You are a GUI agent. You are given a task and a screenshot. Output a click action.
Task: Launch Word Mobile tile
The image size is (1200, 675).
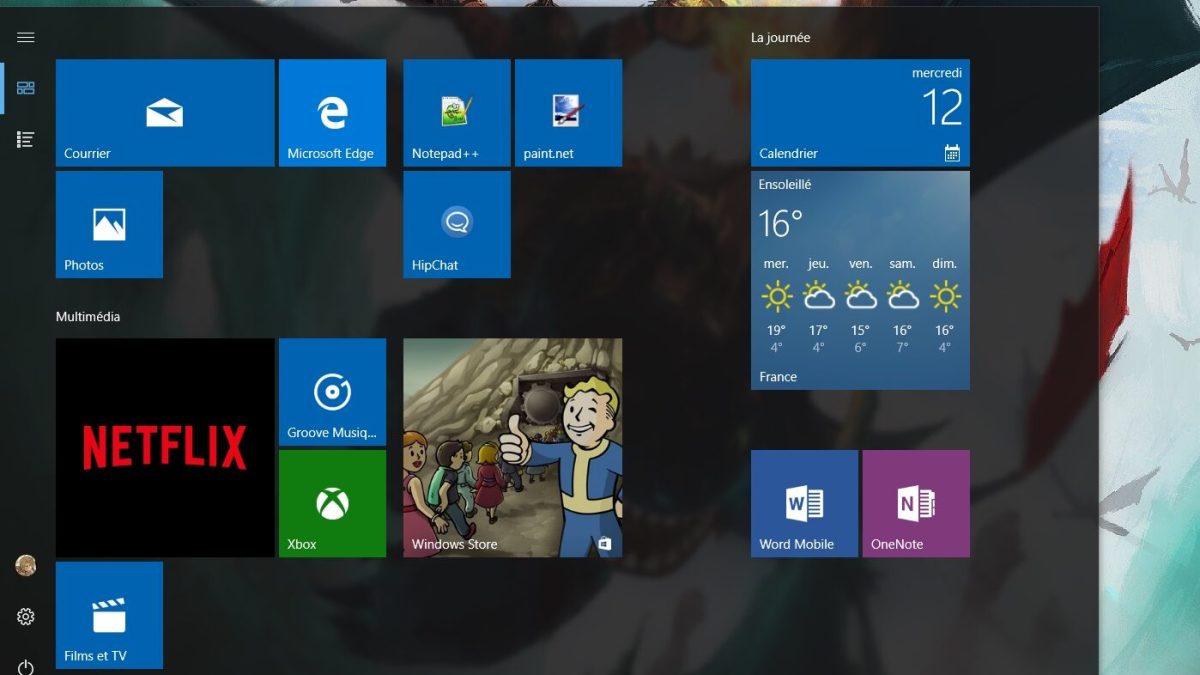pos(804,503)
